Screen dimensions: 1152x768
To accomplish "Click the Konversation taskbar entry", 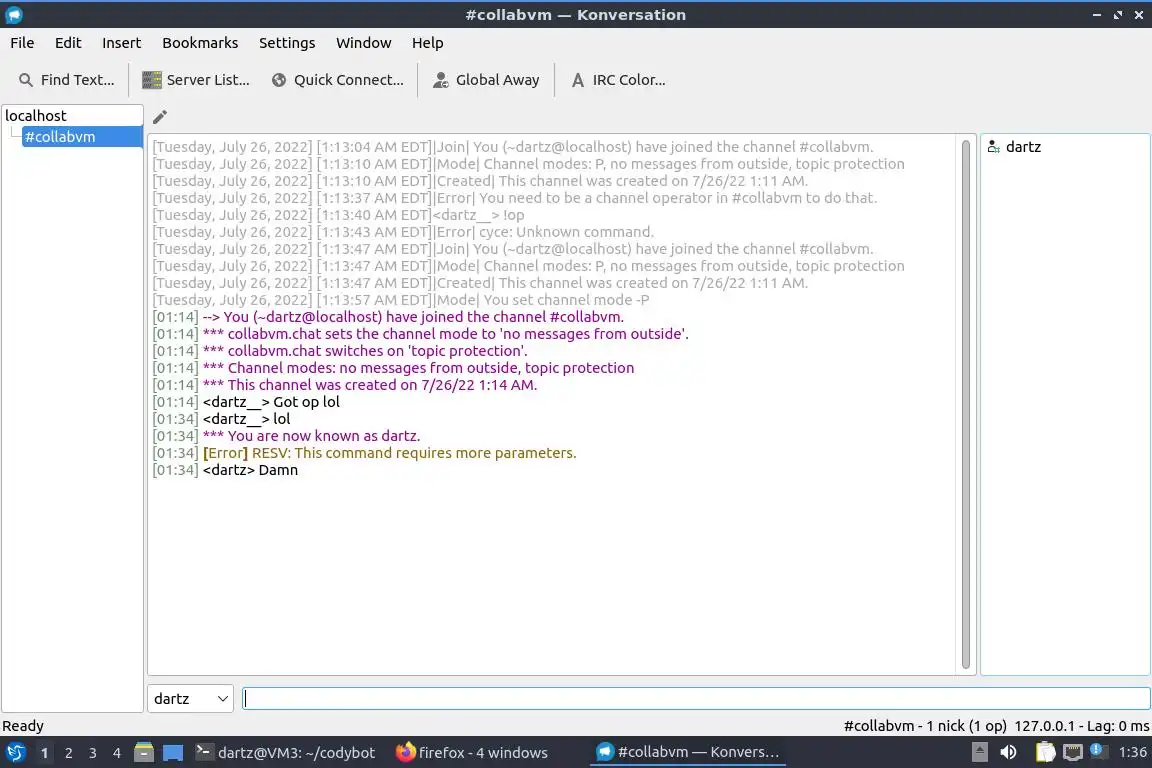I will point(687,753).
